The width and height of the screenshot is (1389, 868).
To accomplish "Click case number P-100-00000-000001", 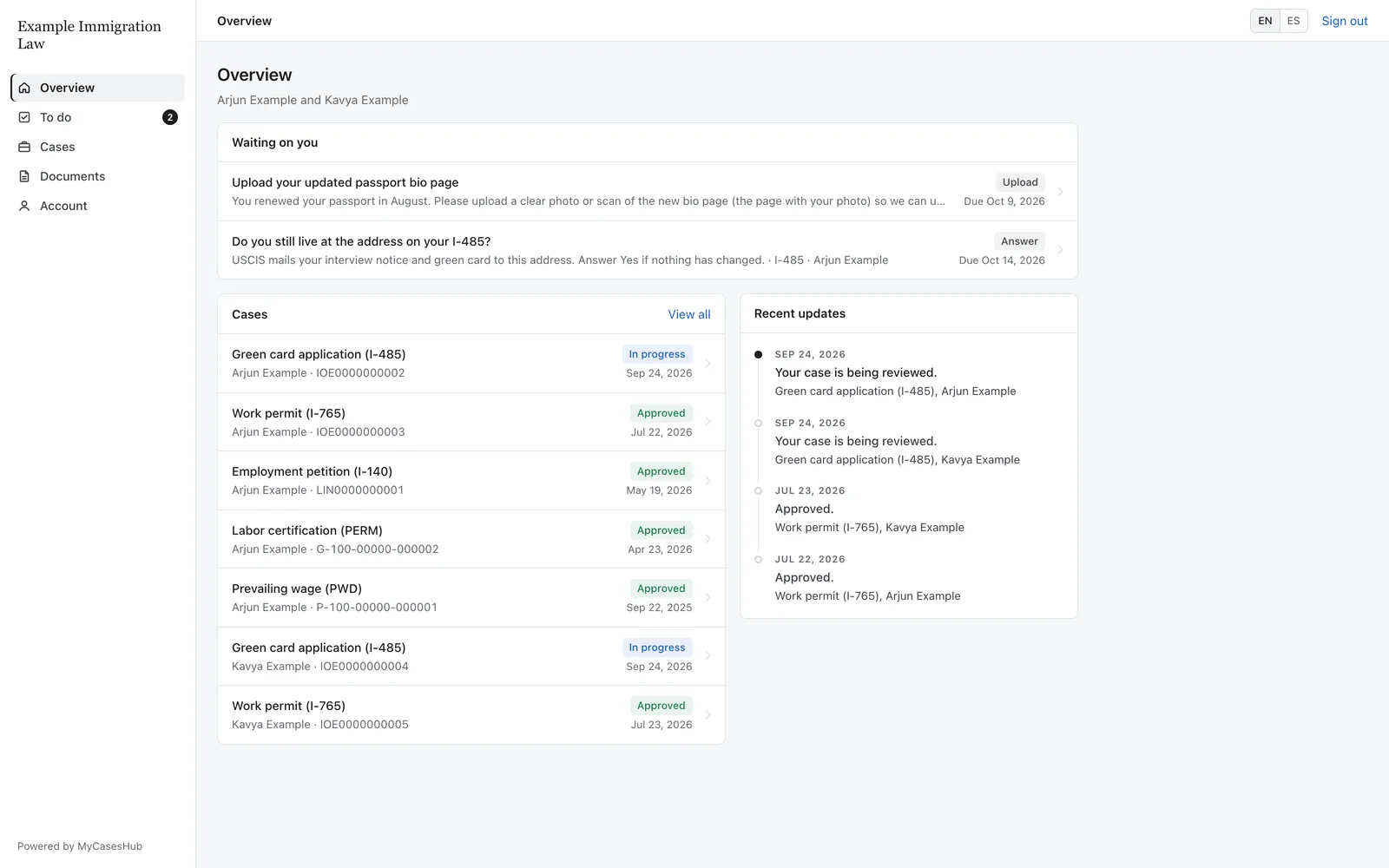I will [x=377, y=608].
